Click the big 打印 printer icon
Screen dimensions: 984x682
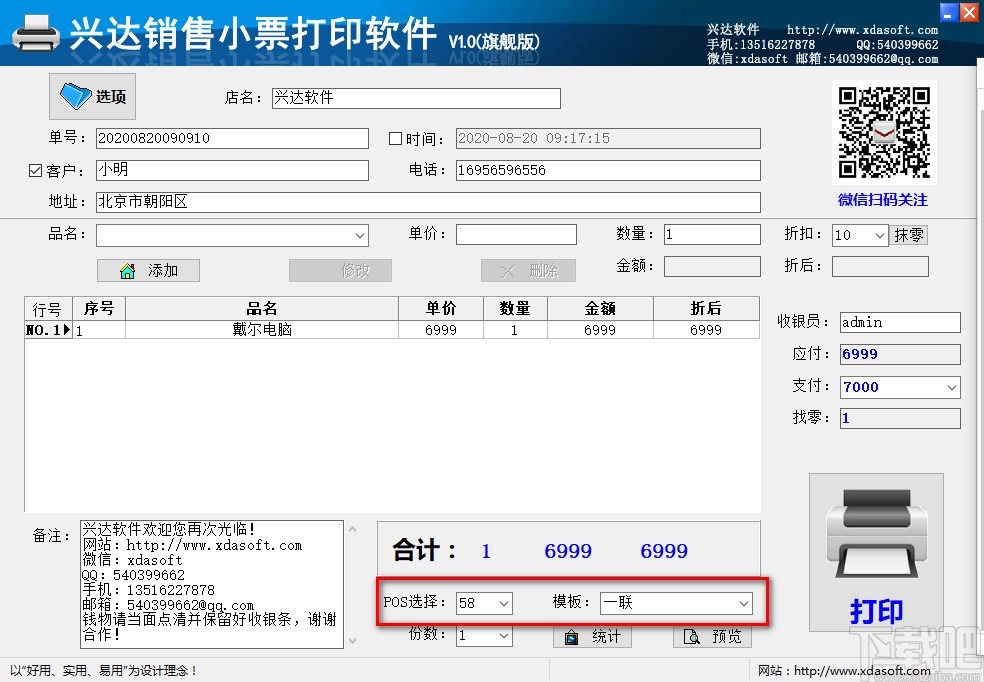click(x=875, y=545)
